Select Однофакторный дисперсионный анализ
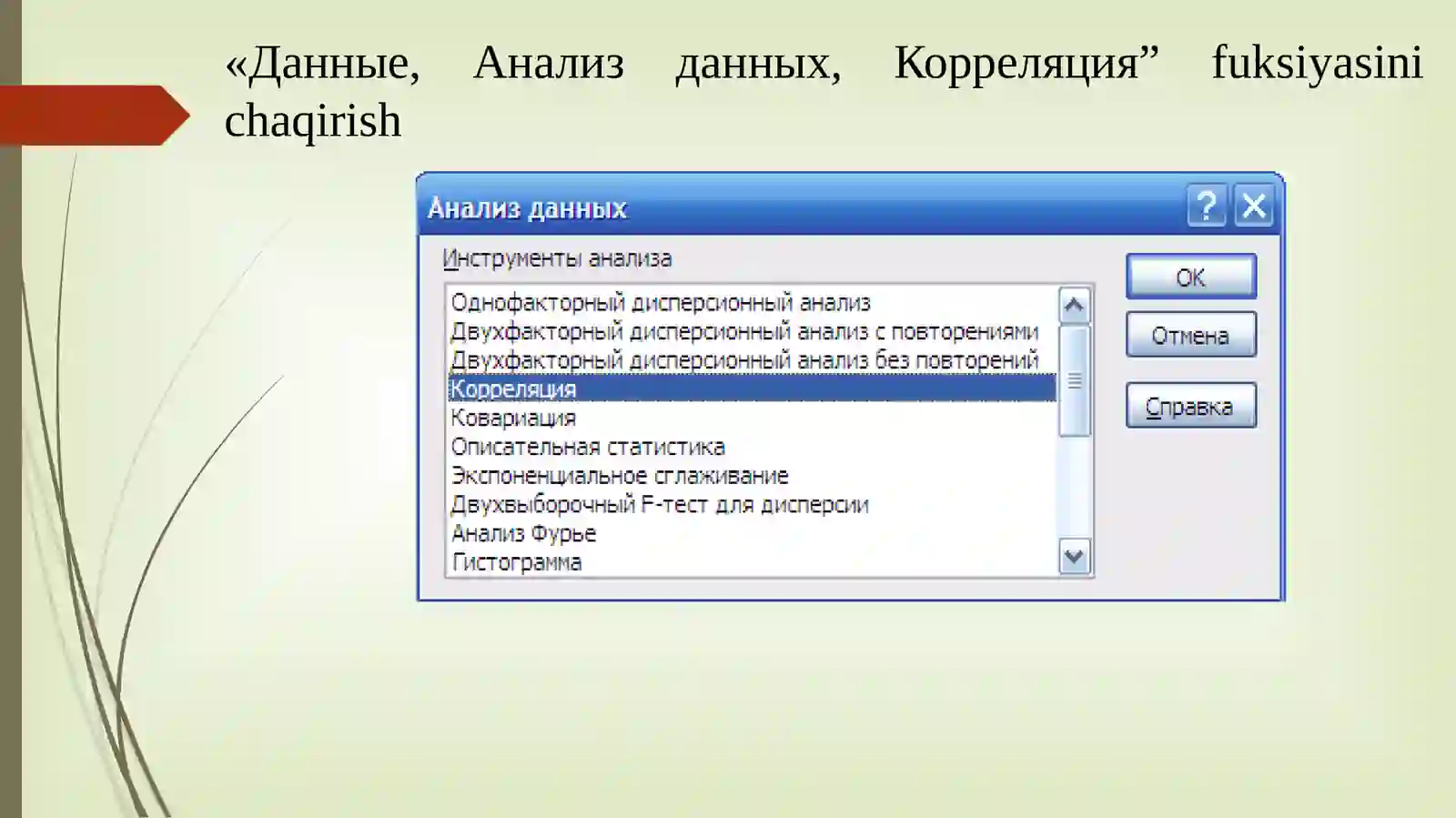This screenshot has height=818, width=1456. tap(753, 302)
